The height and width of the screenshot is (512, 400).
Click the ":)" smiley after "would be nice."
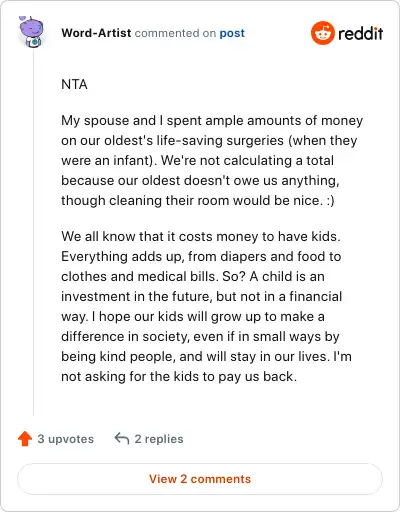pyautogui.click(x=330, y=200)
